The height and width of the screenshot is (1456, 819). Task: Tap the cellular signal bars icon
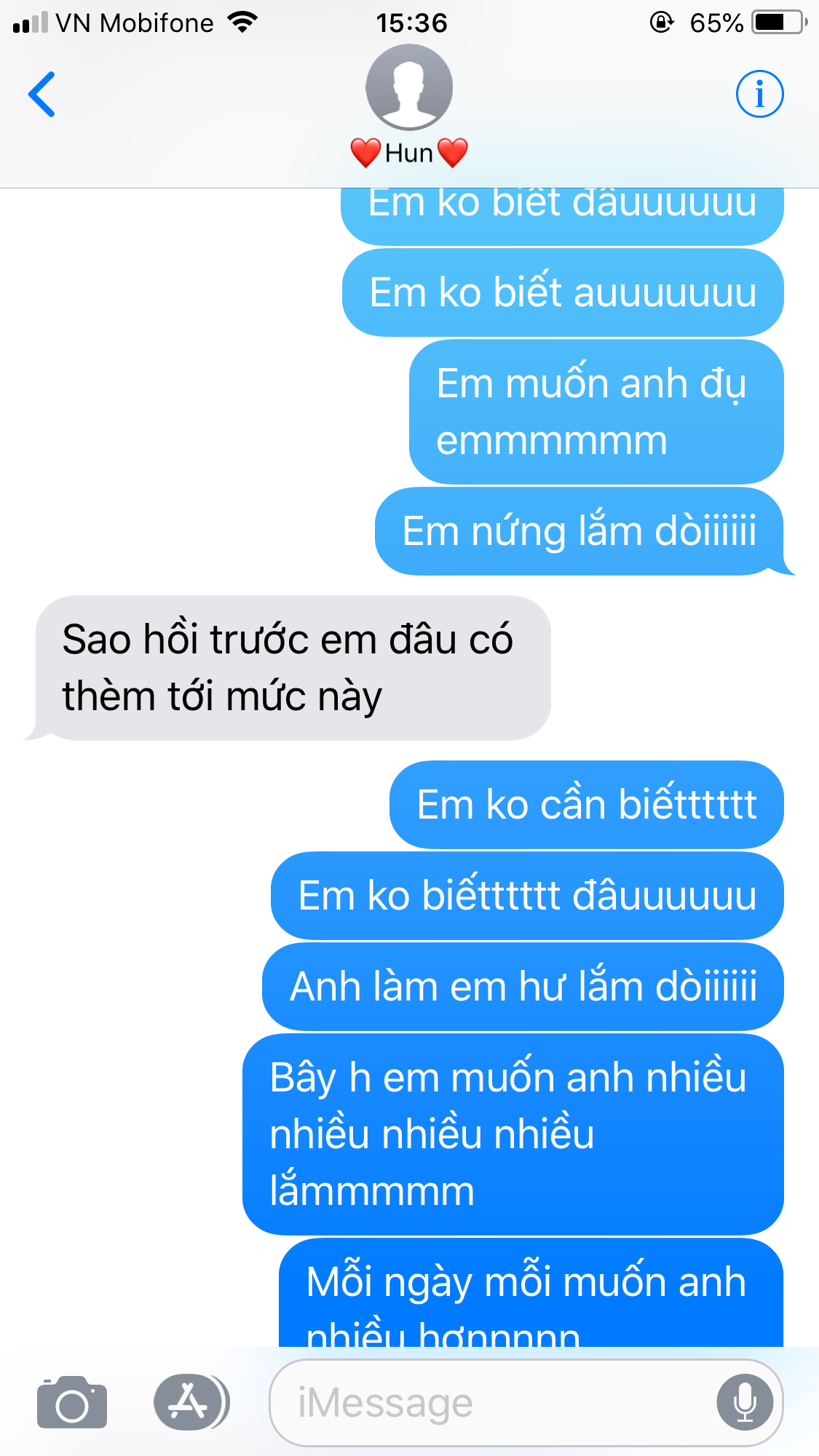click(31, 23)
